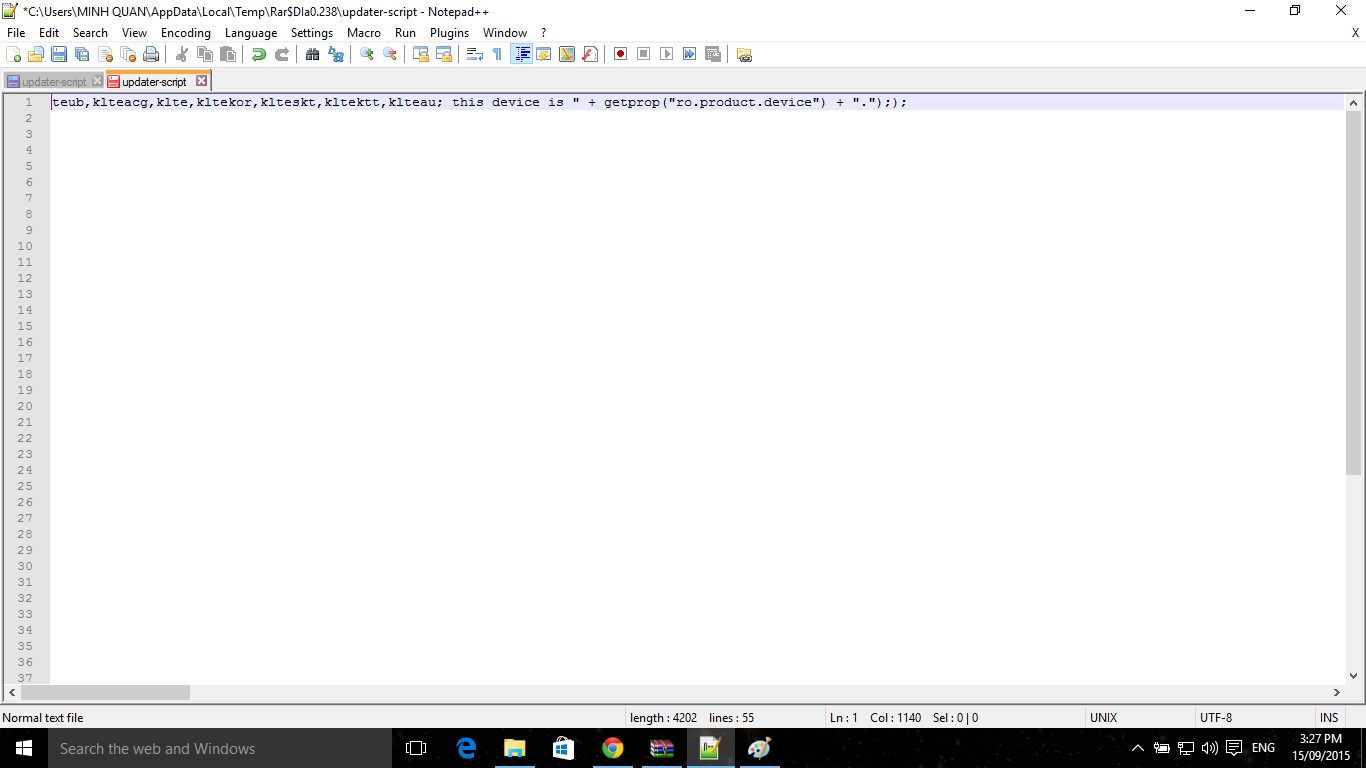Screen dimensions: 1366x768
Task: Save the current file with toolbar icon
Action: click(59, 54)
